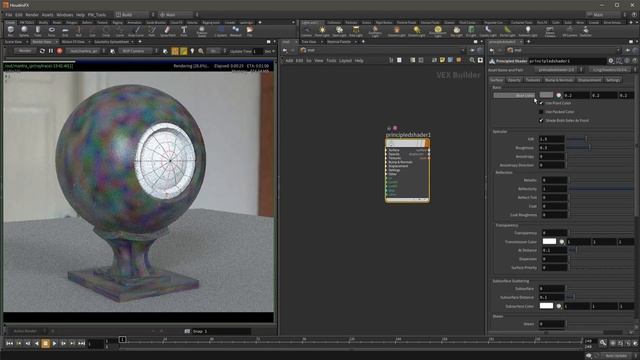Add a Sky Light from shelf
Screen dimensions: 640x360
[456, 31]
